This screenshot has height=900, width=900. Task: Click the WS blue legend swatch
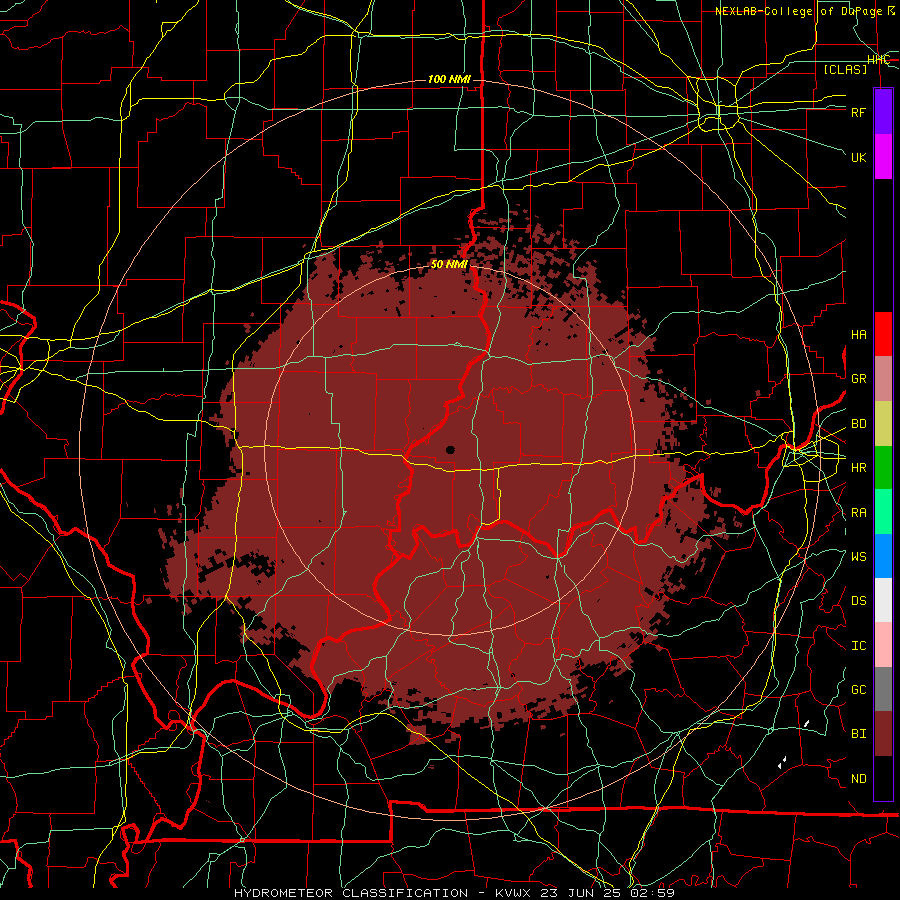[883, 556]
